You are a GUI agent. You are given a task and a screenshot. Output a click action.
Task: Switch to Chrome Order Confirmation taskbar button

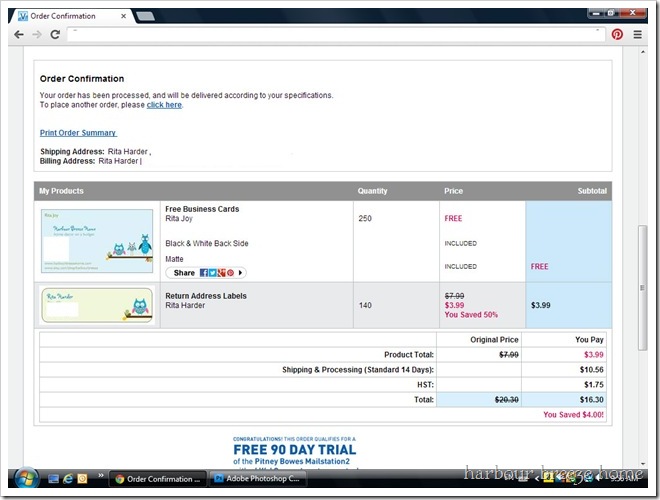[x=158, y=479]
